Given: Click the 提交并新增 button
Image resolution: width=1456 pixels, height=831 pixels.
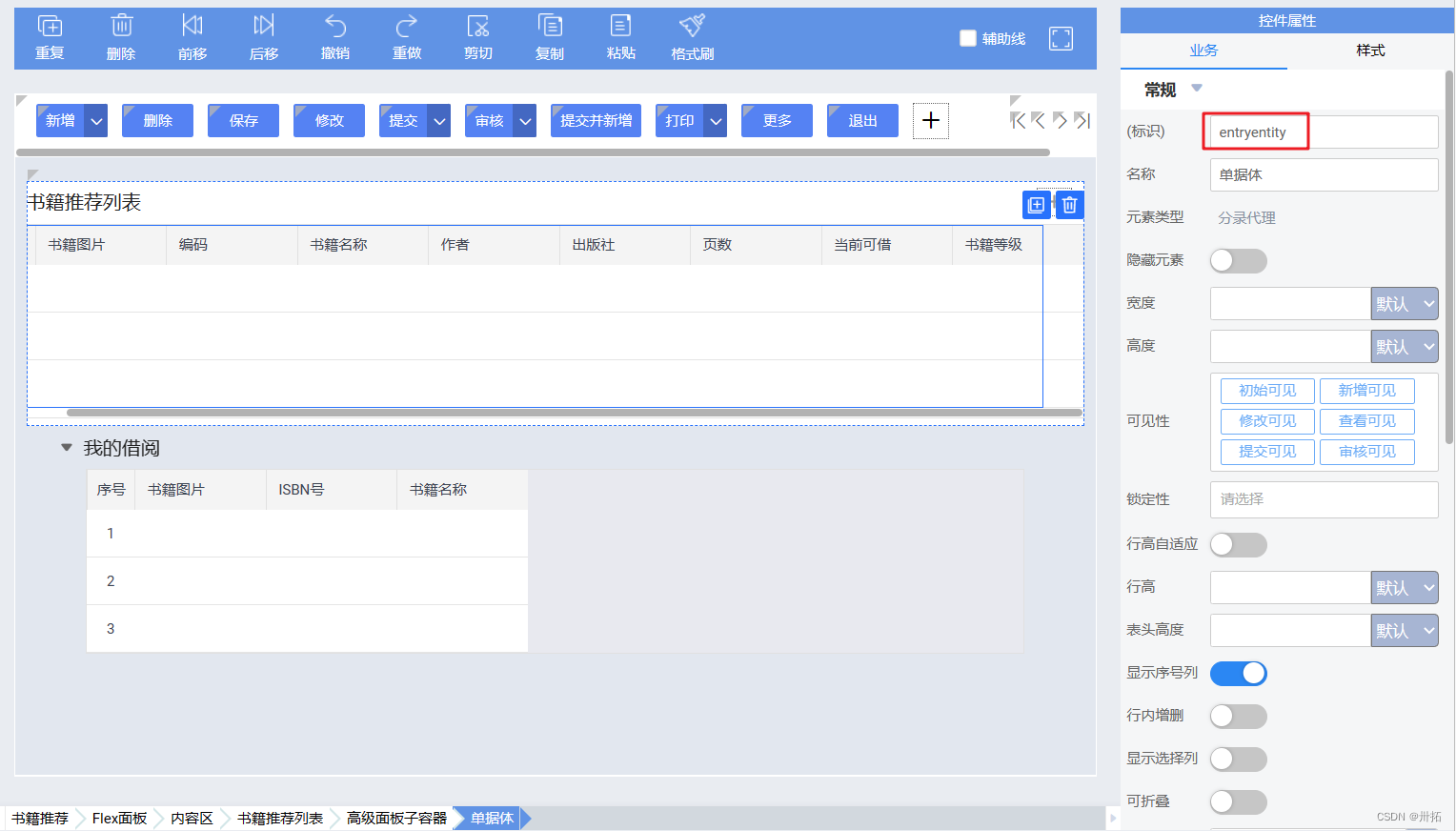Looking at the screenshot, I should pyautogui.click(x=596, y=121).
